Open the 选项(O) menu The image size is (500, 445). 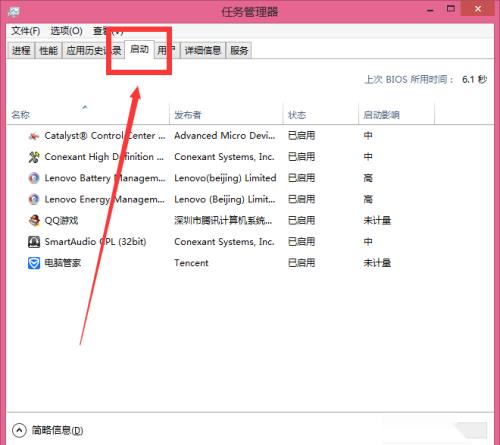coord(66,31)
